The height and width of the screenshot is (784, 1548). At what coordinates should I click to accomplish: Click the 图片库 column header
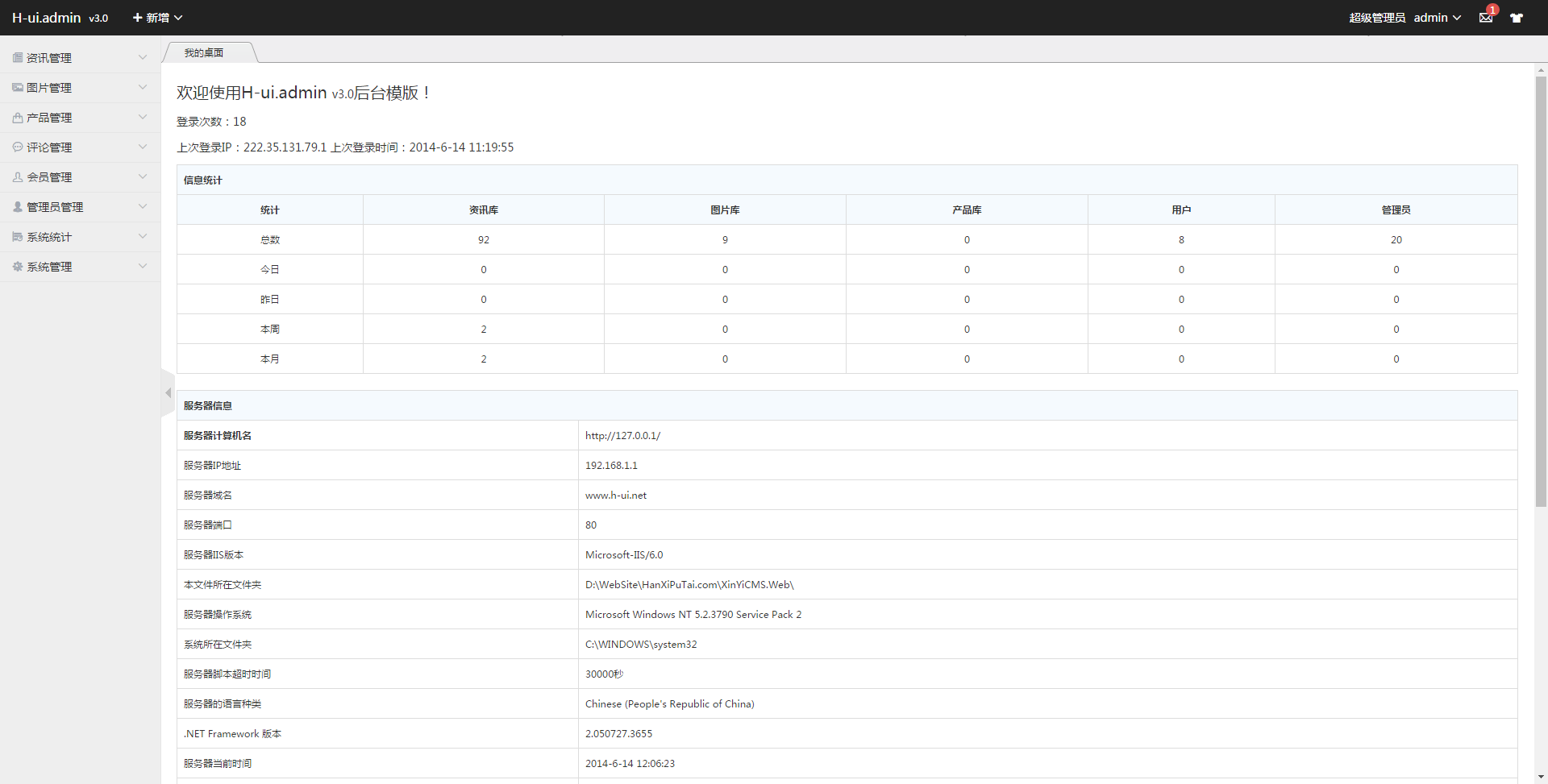point(725,210)
